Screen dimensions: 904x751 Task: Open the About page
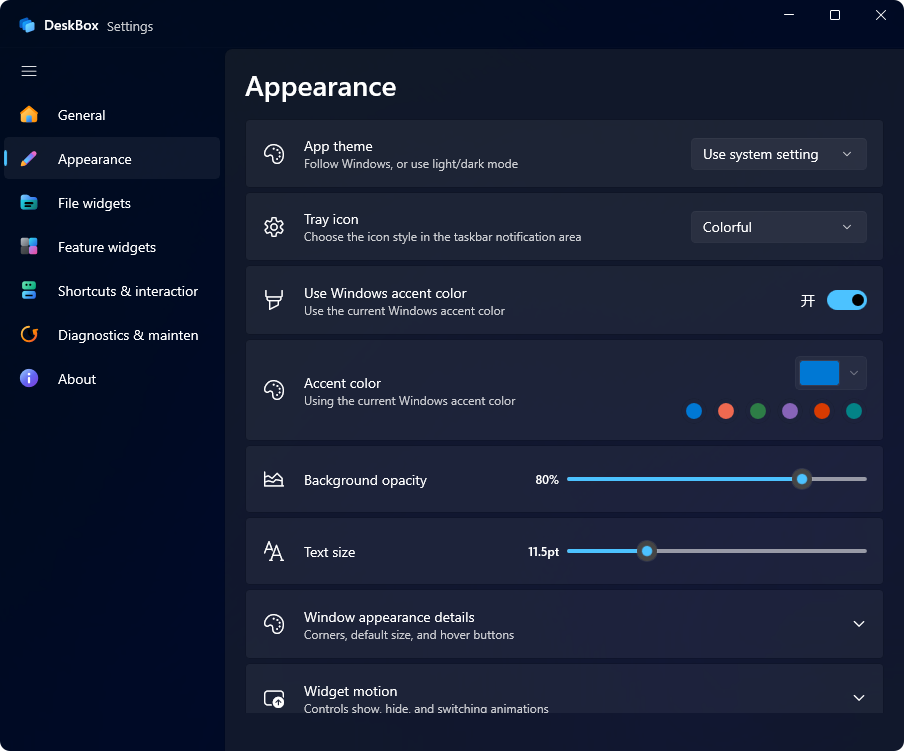tap(112, 379)
